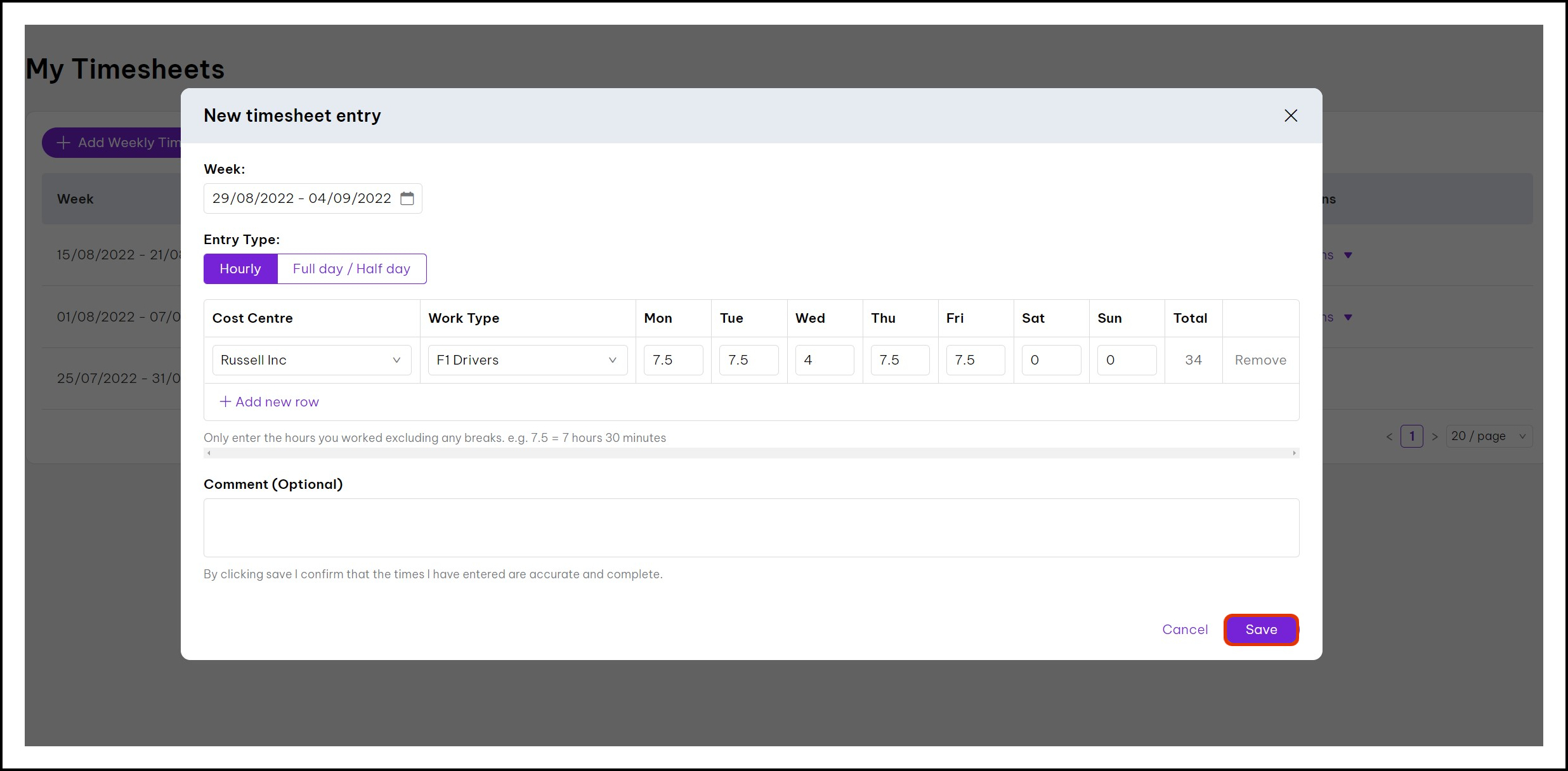Viewport: 1568px width, 771px height.
Task: Cancel the new timesheet entry
Action: 1184,630
